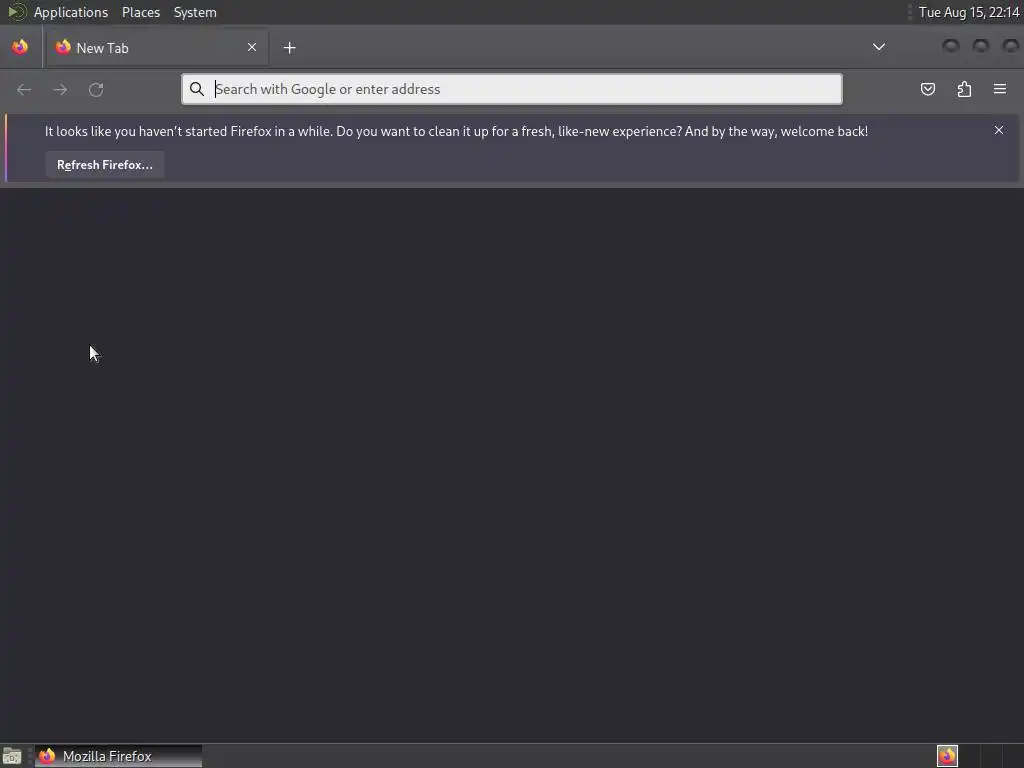Viewport: 1024px width, 768px height.
Task: Close the New Tab tab
Action: coord(252,47)
